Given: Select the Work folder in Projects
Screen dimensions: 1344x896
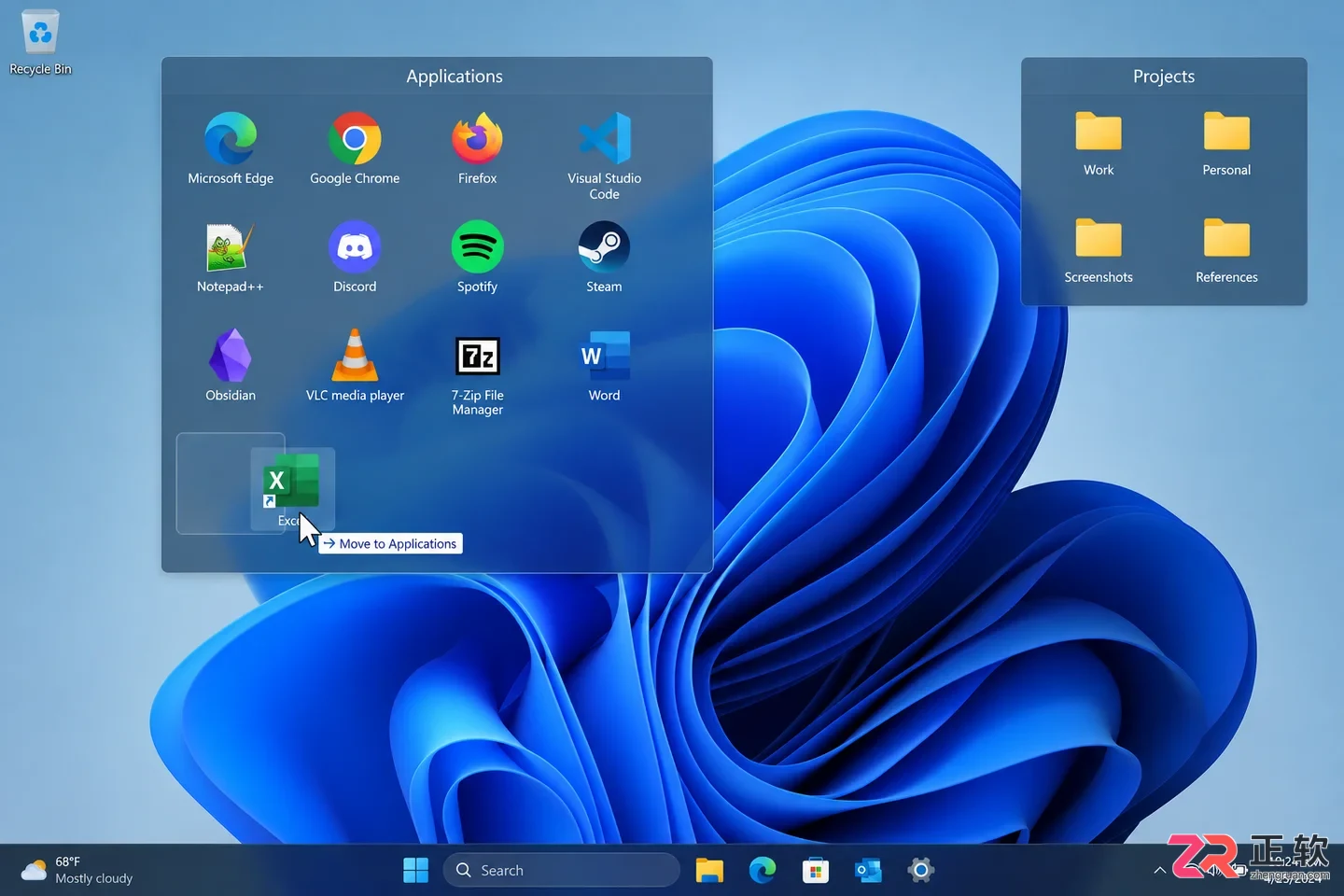Looking at the screenshot, I should coord(1099,132).
